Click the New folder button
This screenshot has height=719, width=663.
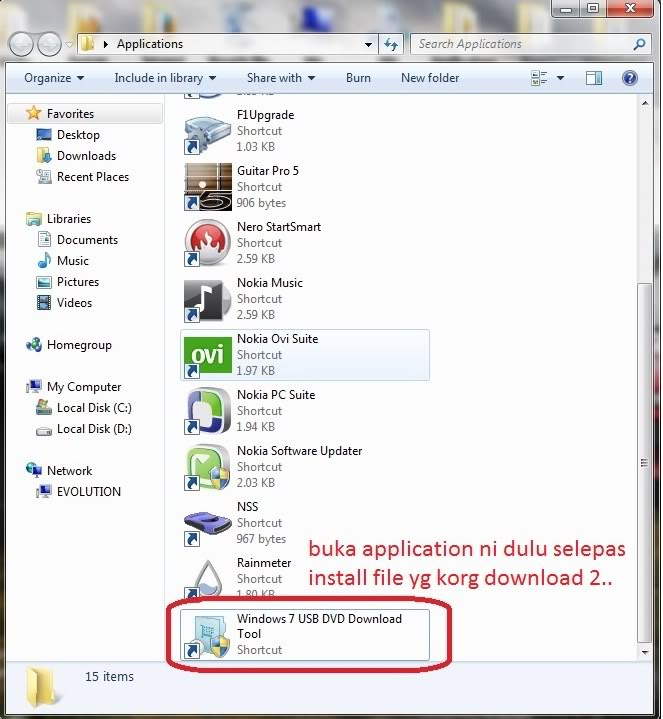coord(430,78)
